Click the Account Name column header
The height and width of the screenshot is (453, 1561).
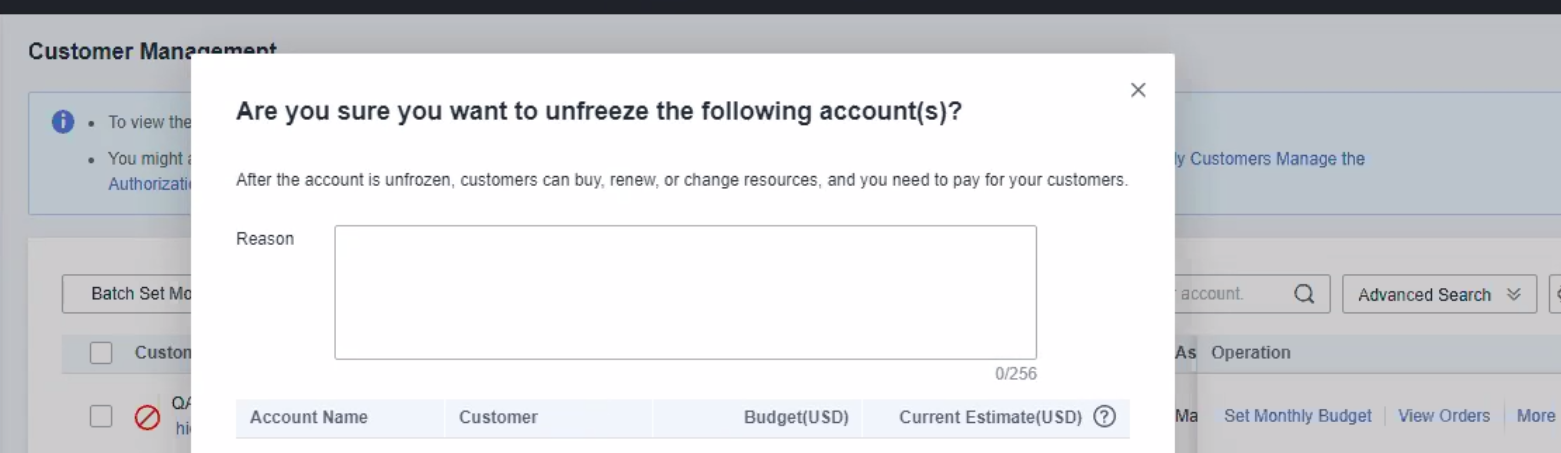point(309,418)
